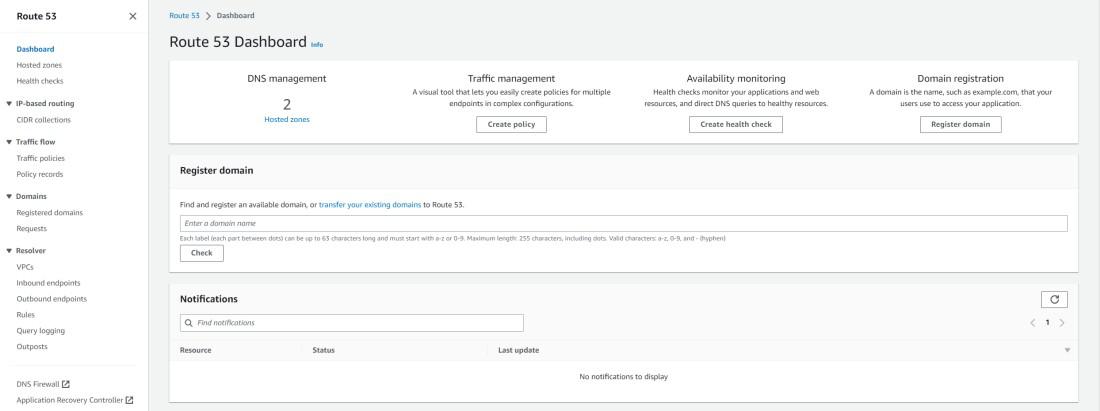Viewport: 1100px width, 411px height.
Task: Click the Create policy button
Action: pos(511,124)
